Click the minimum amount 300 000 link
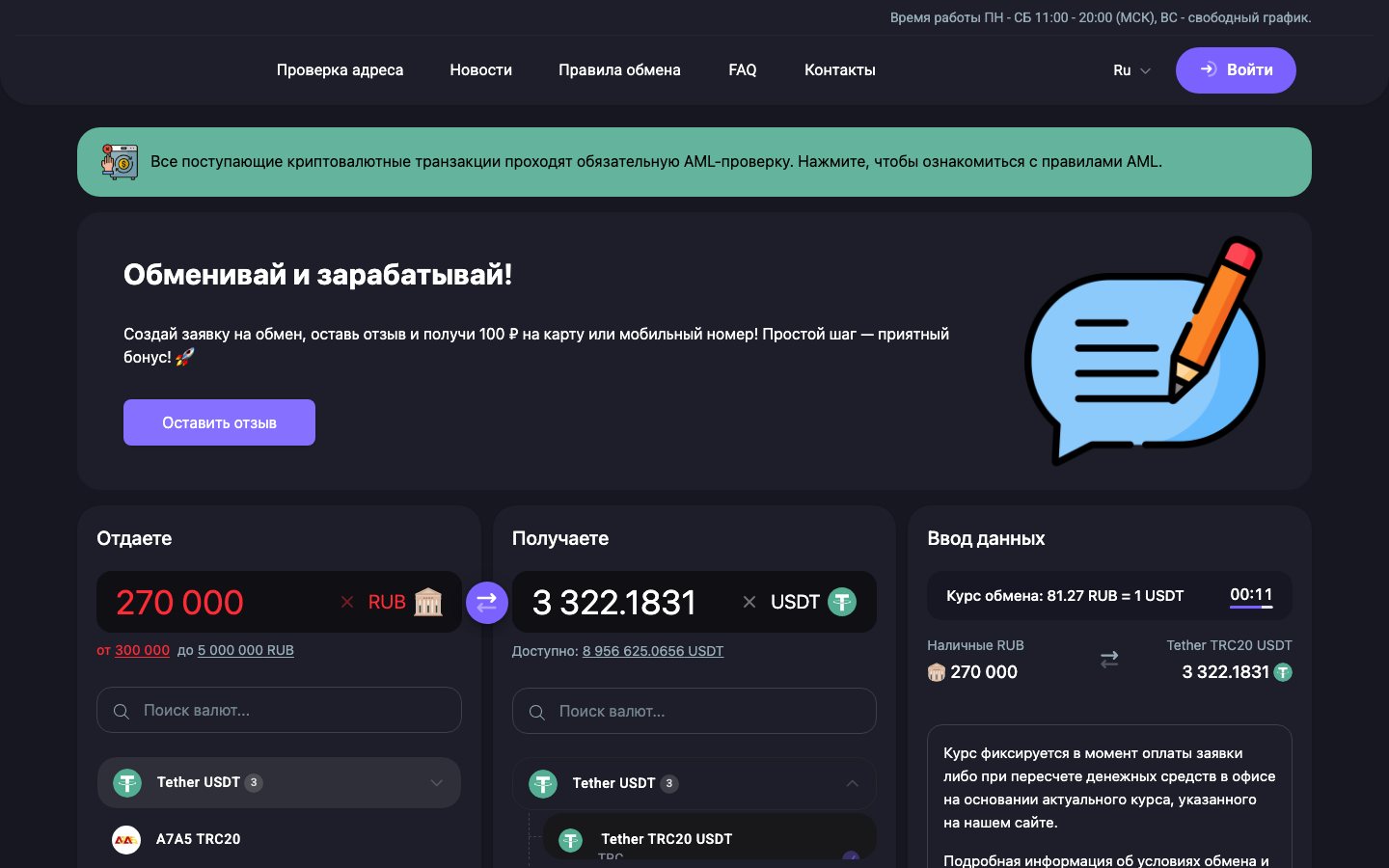Image resolution: width=1389 pixels, height=868 pixels. 142,650
